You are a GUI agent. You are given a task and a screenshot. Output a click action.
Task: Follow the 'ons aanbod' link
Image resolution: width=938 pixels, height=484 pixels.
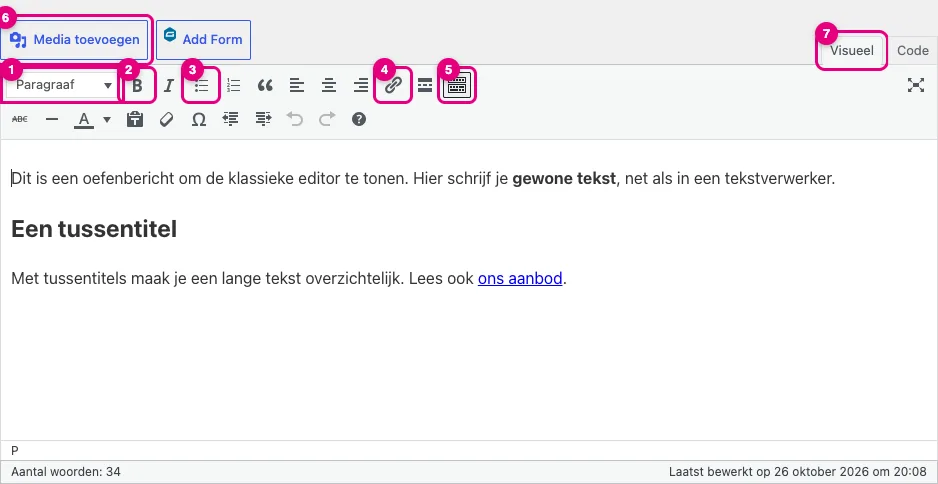coord(520,279)
